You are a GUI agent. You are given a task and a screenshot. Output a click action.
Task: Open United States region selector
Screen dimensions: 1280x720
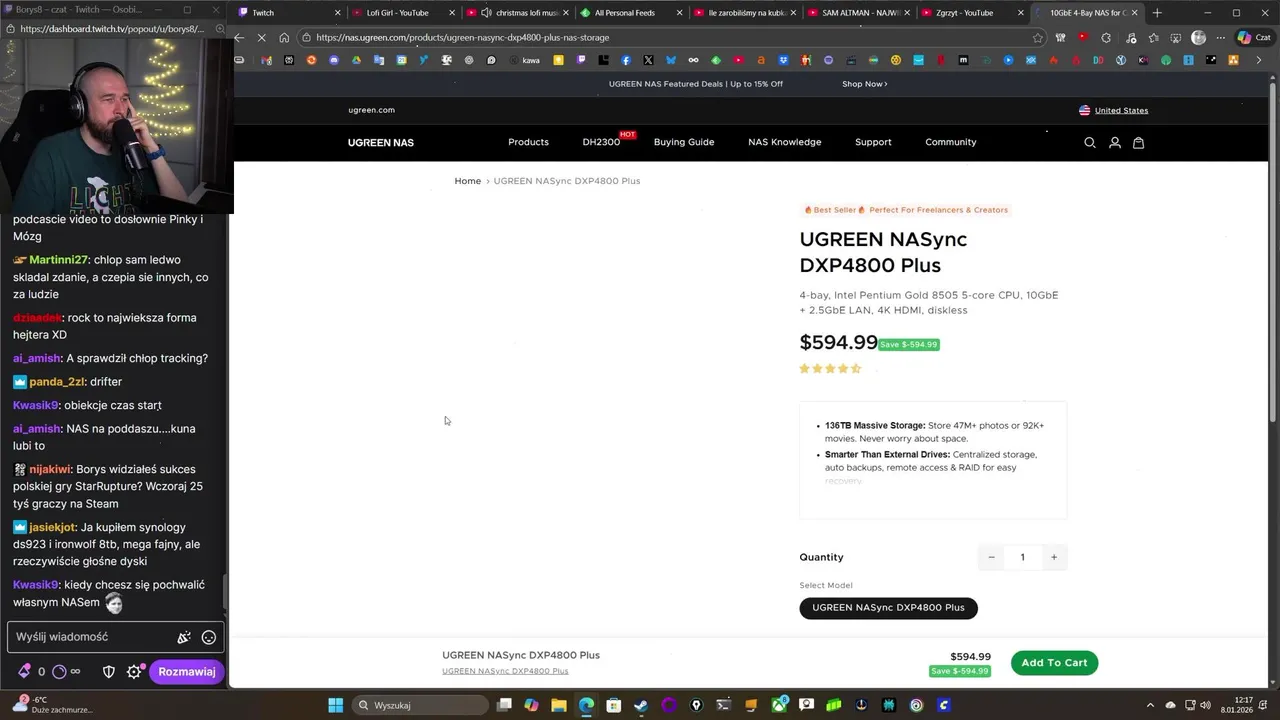click(x=1113, y=110)
